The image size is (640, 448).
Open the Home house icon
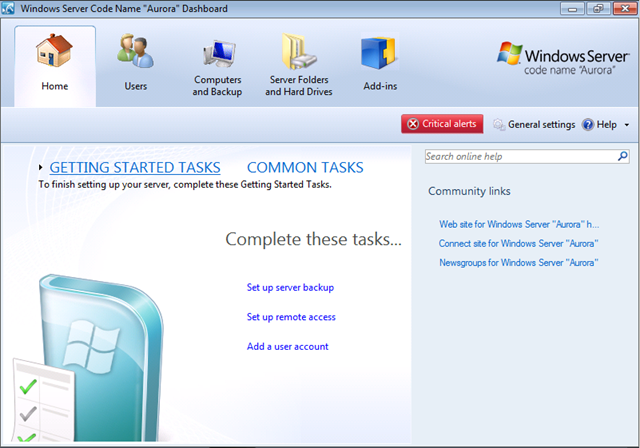pos(55,52)
